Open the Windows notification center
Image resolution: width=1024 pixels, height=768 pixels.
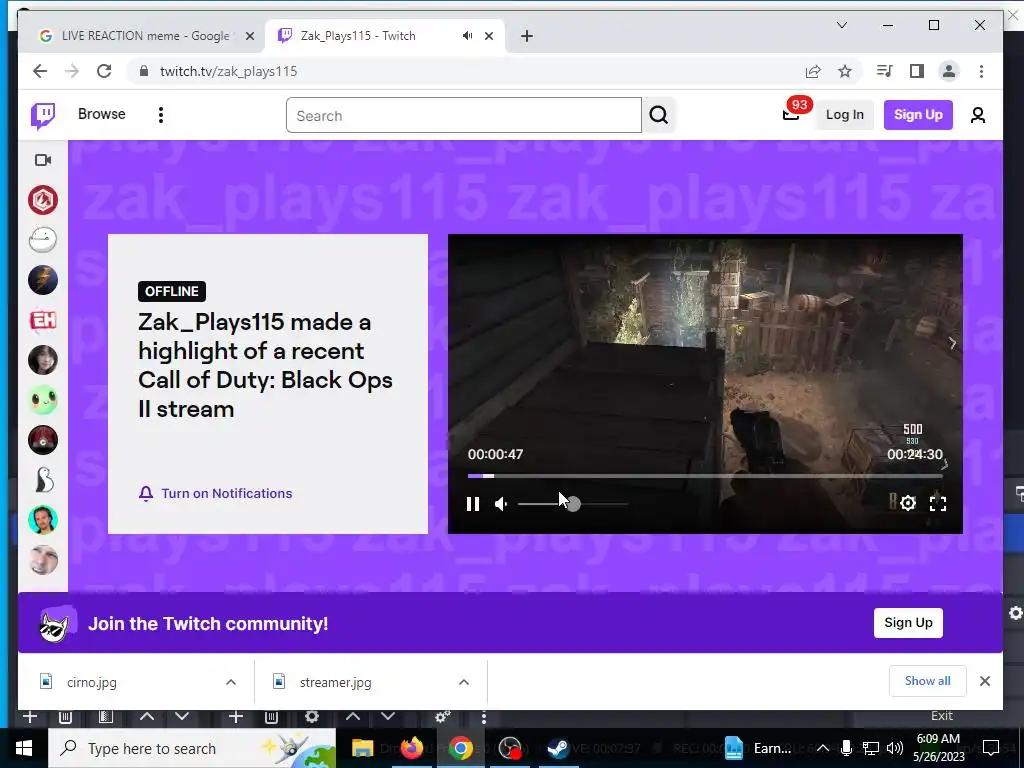click(x=991, y=748)
